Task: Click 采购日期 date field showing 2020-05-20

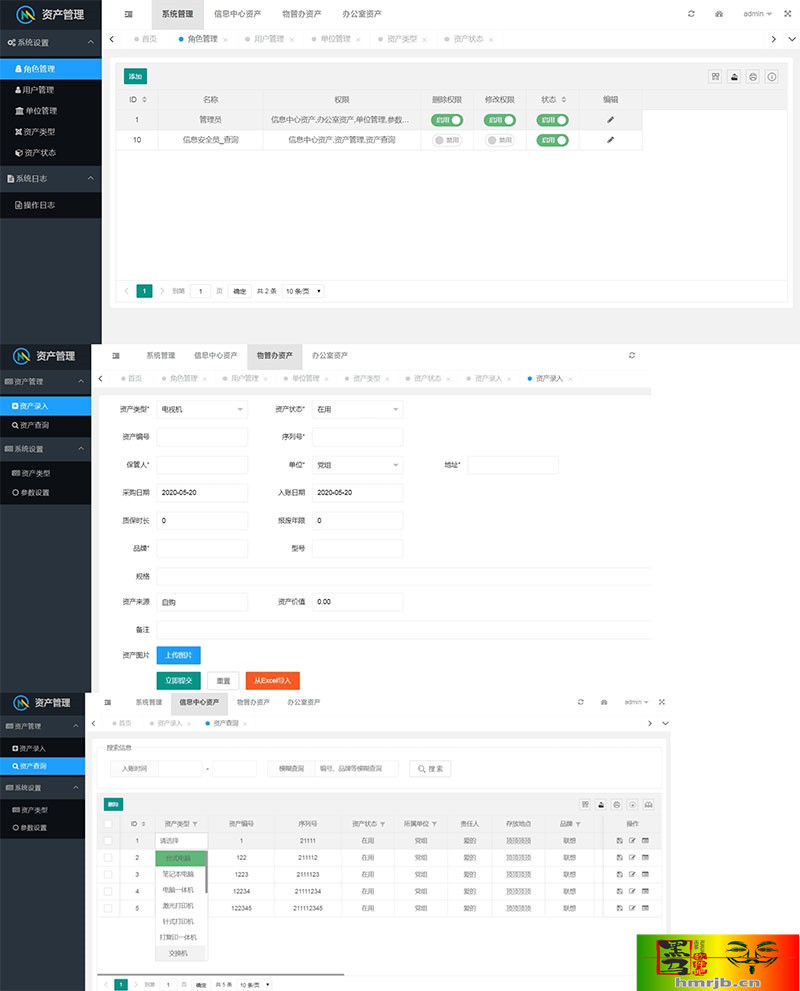Action: click(x=202, y=492)
